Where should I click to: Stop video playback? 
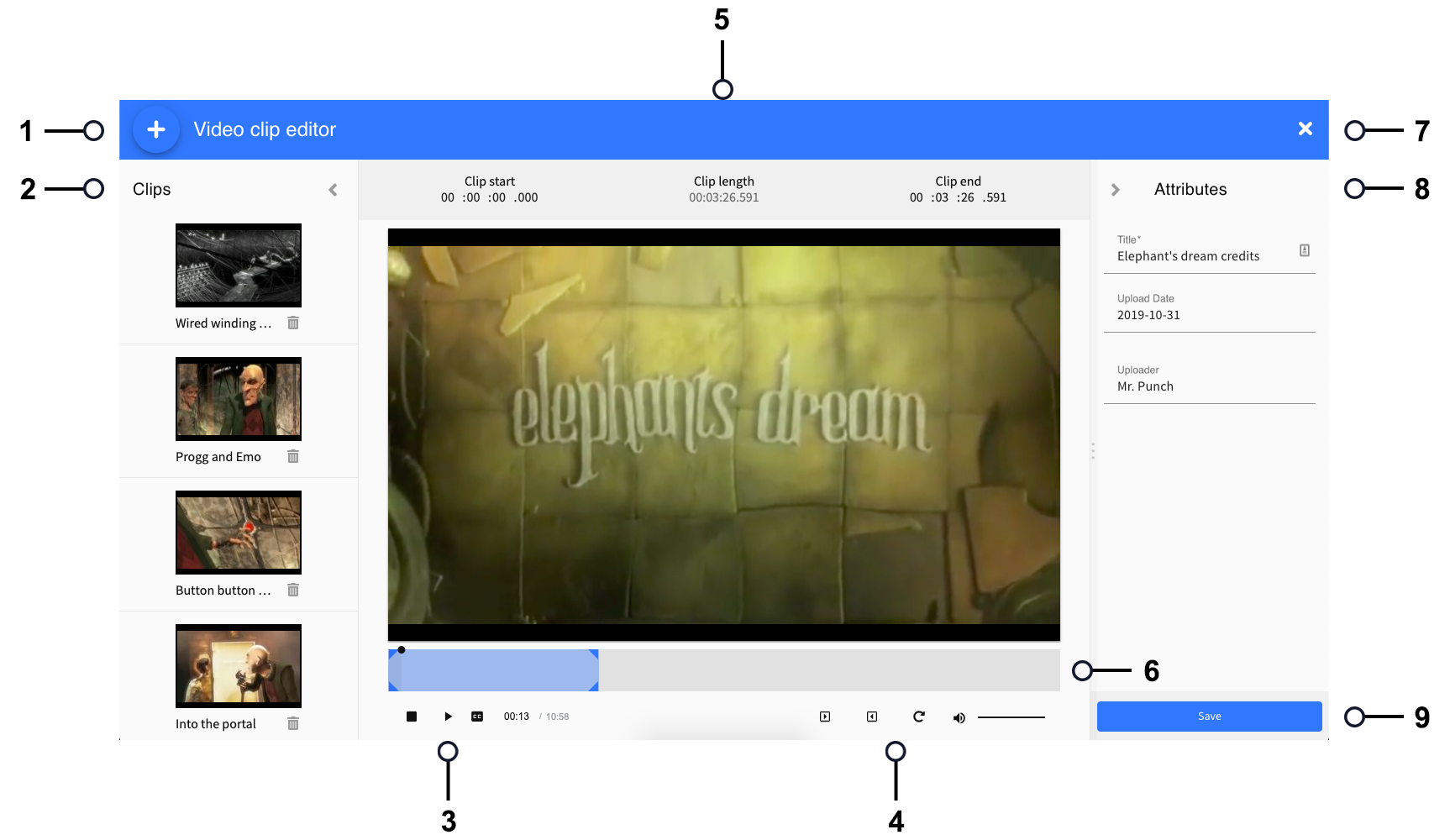click(x=412, y=717)
